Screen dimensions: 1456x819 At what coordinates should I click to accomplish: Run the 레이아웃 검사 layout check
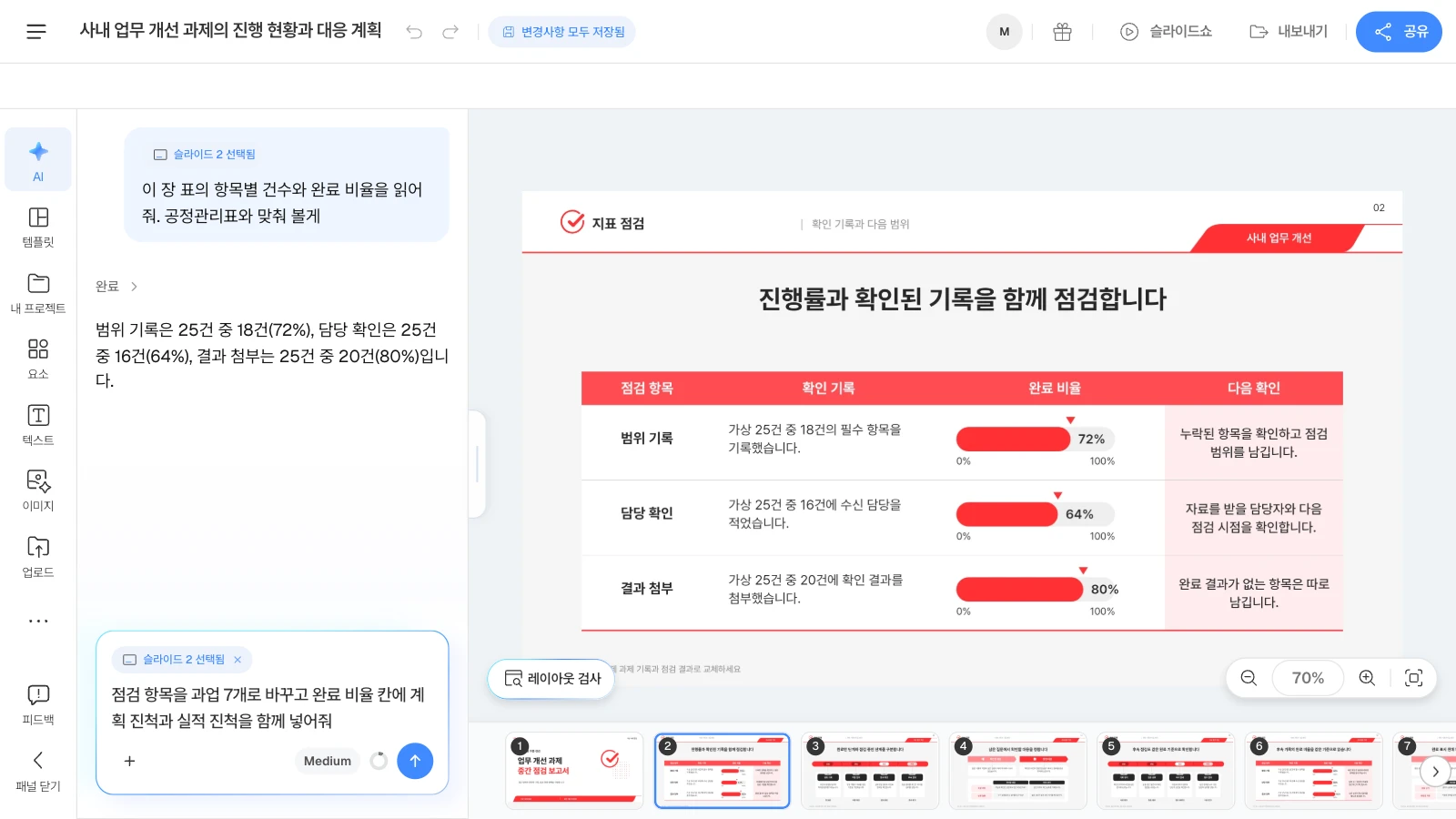(551, 678)
